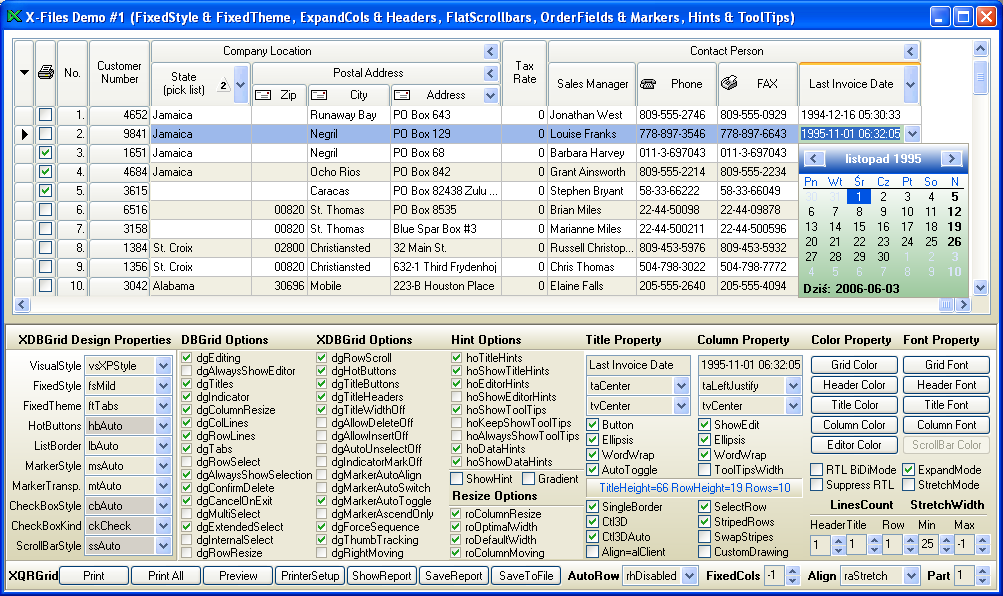Check the checkbox in row 1
Screen dimensions: 1003x596
point(45,115)
